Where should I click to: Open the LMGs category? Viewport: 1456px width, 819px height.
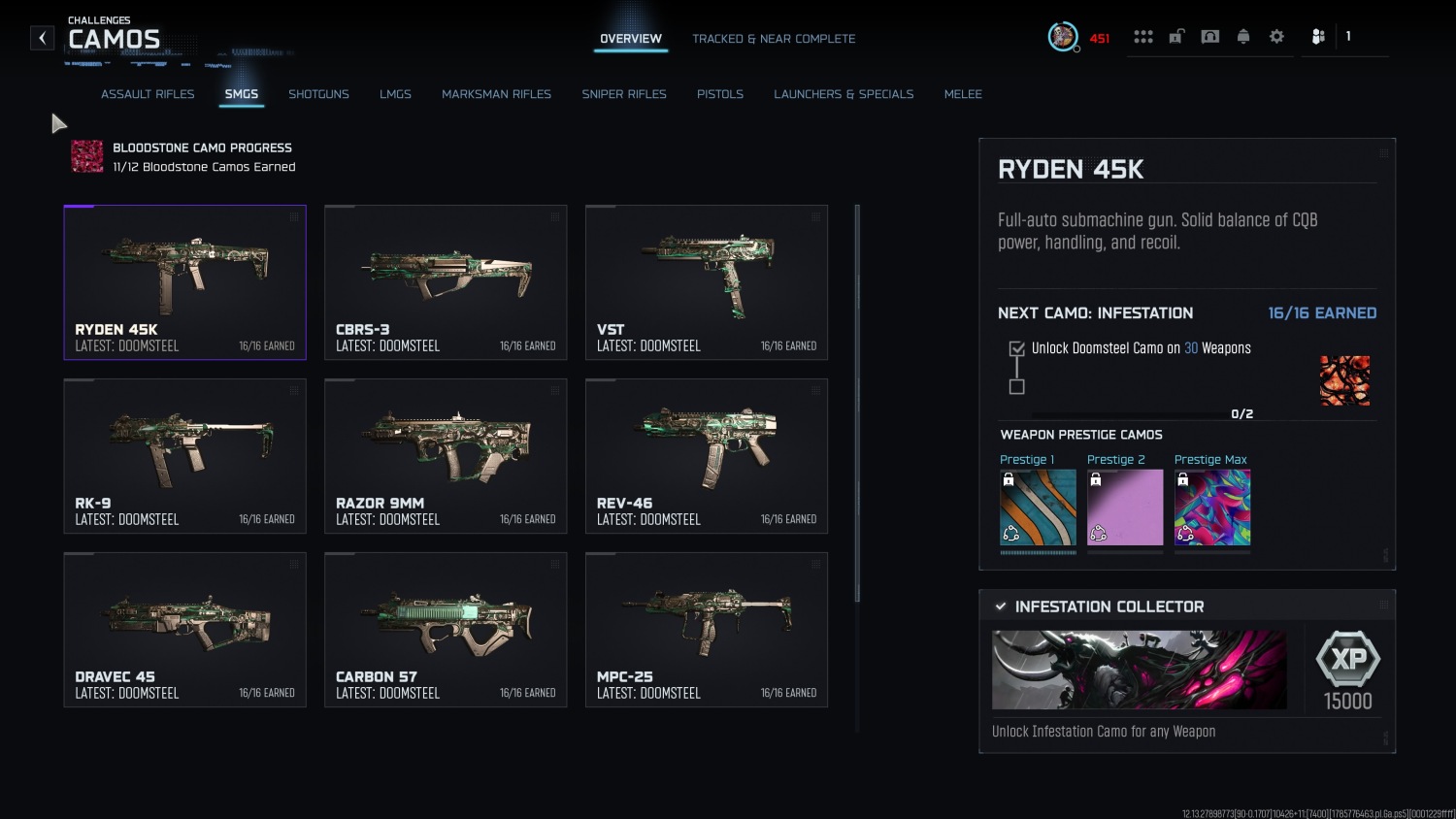tap(395, 94)
